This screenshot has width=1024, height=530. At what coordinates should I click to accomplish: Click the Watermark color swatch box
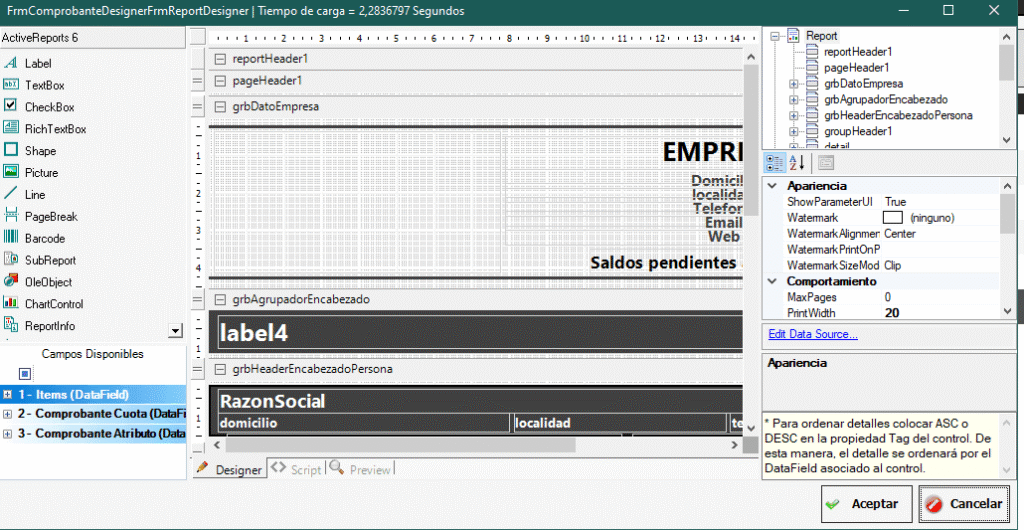[893, 218]
